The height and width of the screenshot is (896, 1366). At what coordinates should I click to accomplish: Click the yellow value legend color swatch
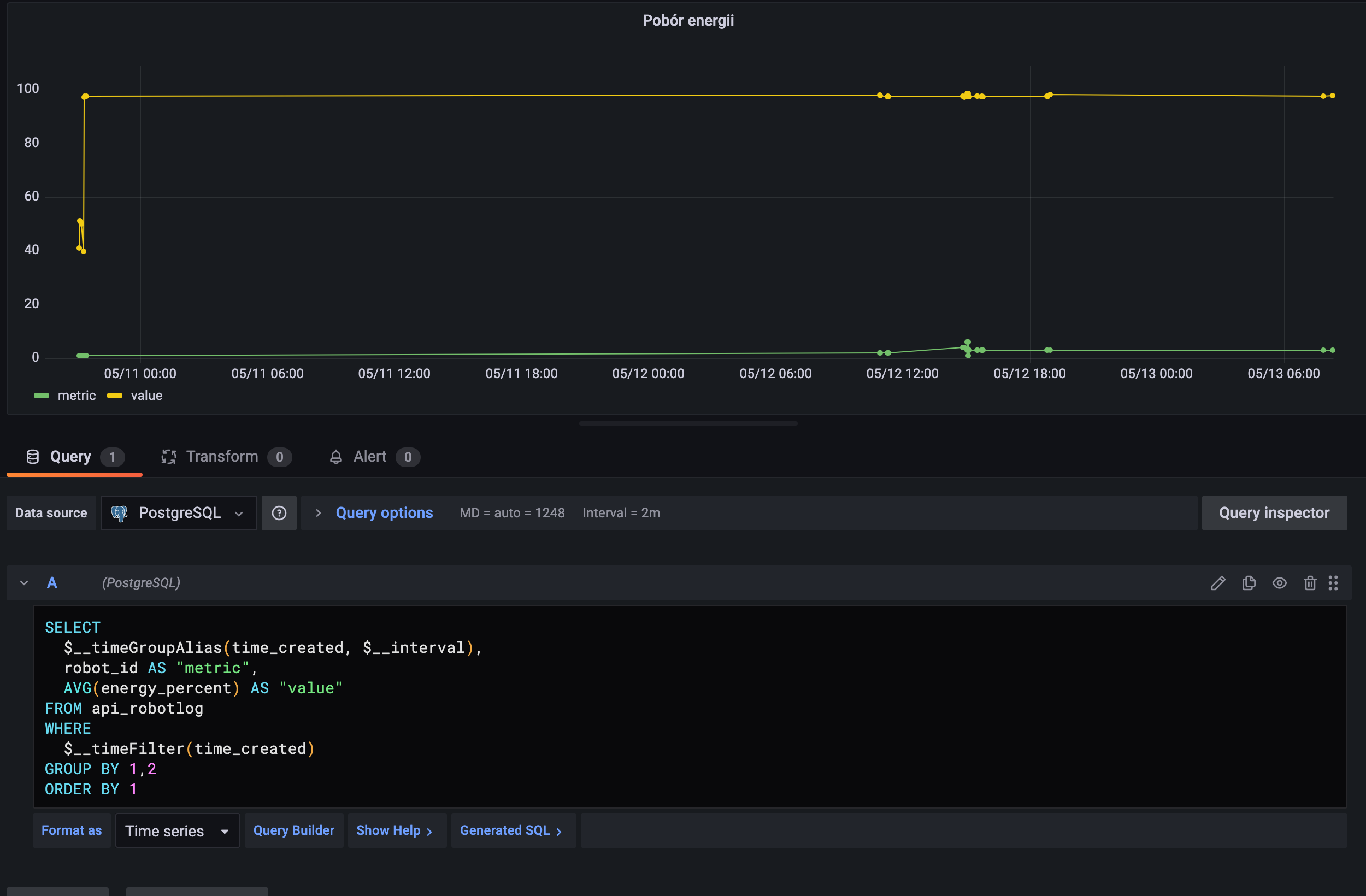(115, 396)
